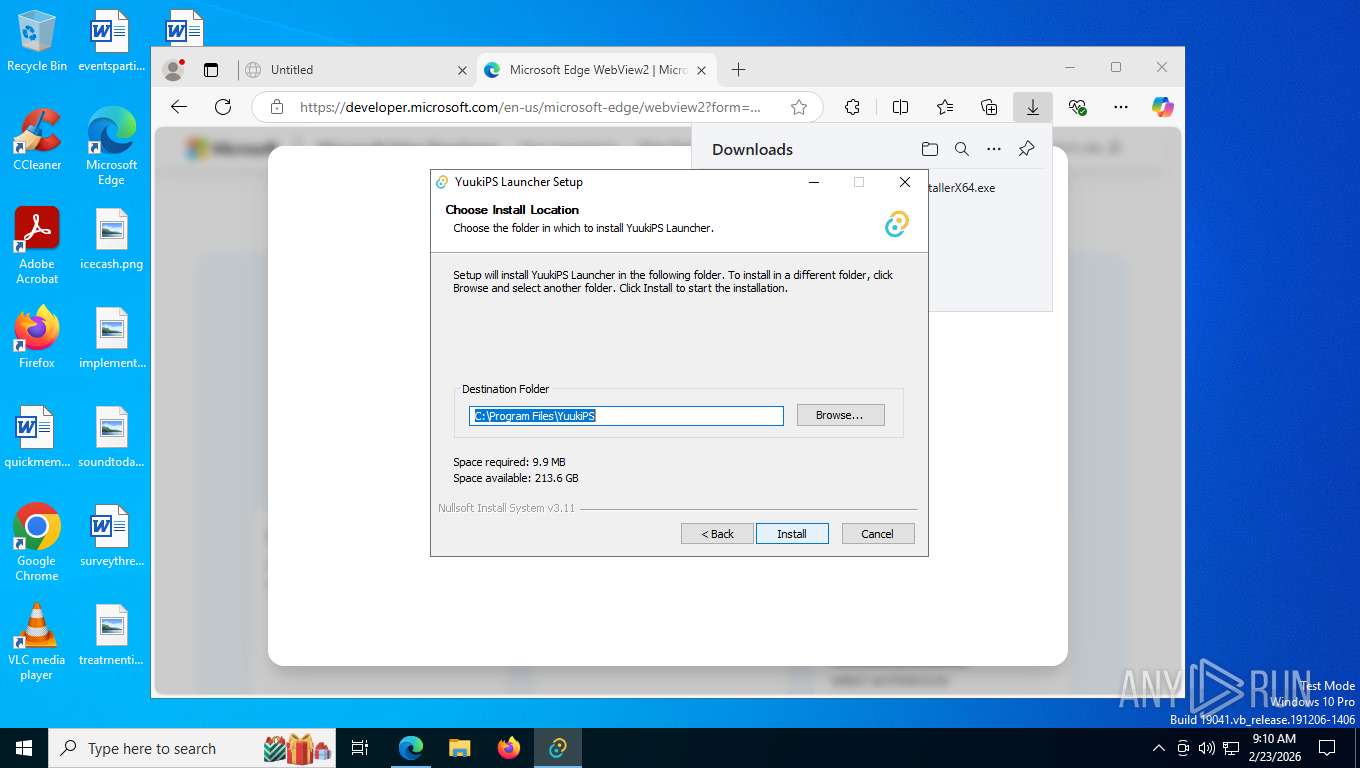Select the Adobe Acrobat desktop icon
Viewport: 1360px width, 768px height.
click(37, 246)
